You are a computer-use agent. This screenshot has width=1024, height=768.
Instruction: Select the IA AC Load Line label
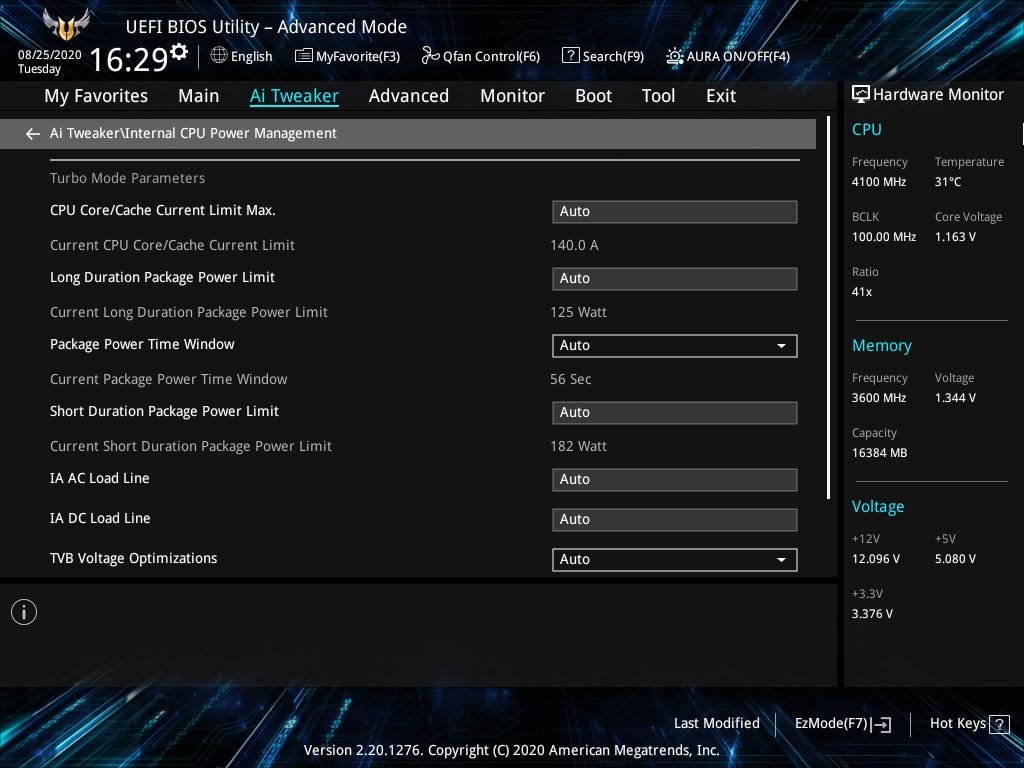(99, 478)
